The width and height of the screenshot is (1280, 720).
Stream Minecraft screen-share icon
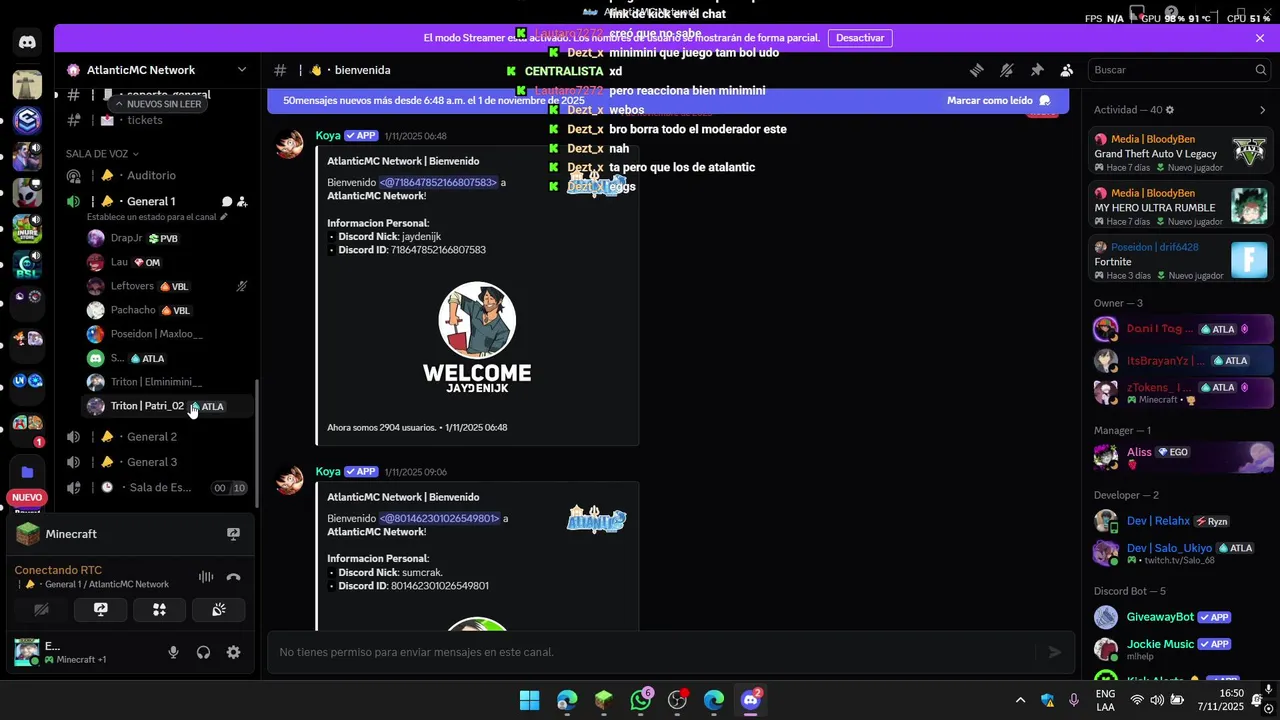(x=233, y=534)
